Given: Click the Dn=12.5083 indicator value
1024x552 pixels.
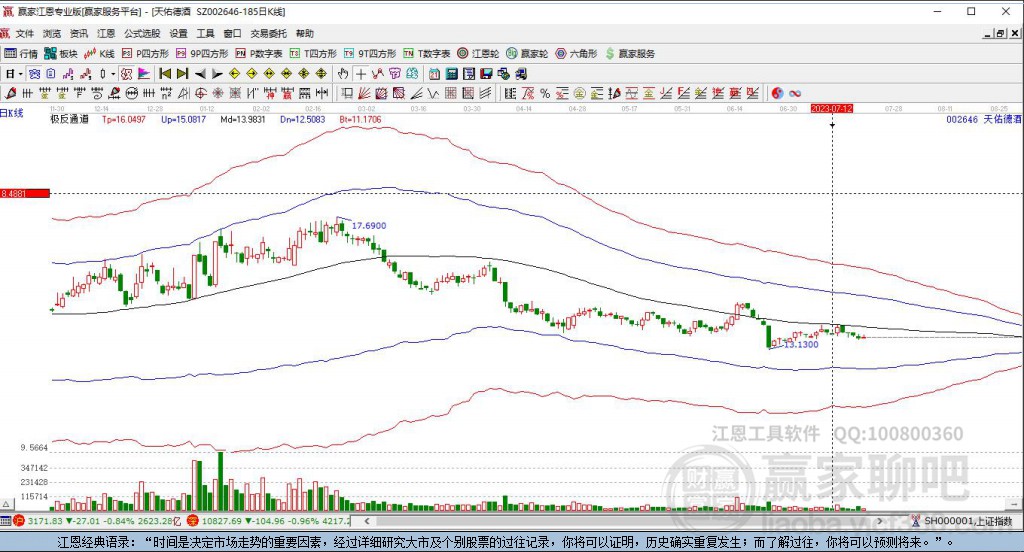Looking at the screenshot, I should [302, 120].
